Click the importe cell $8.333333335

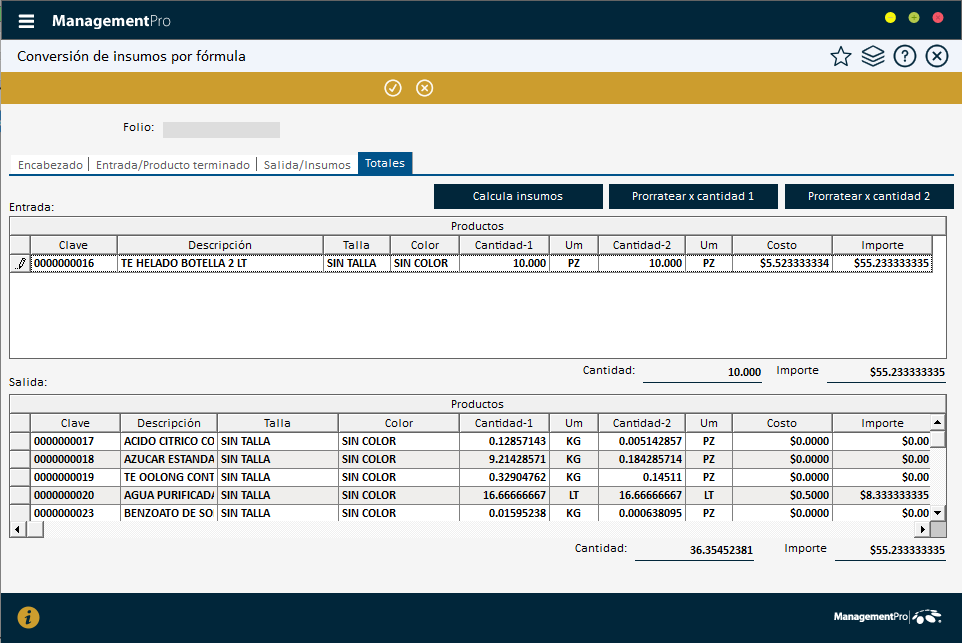click(882, 495)
